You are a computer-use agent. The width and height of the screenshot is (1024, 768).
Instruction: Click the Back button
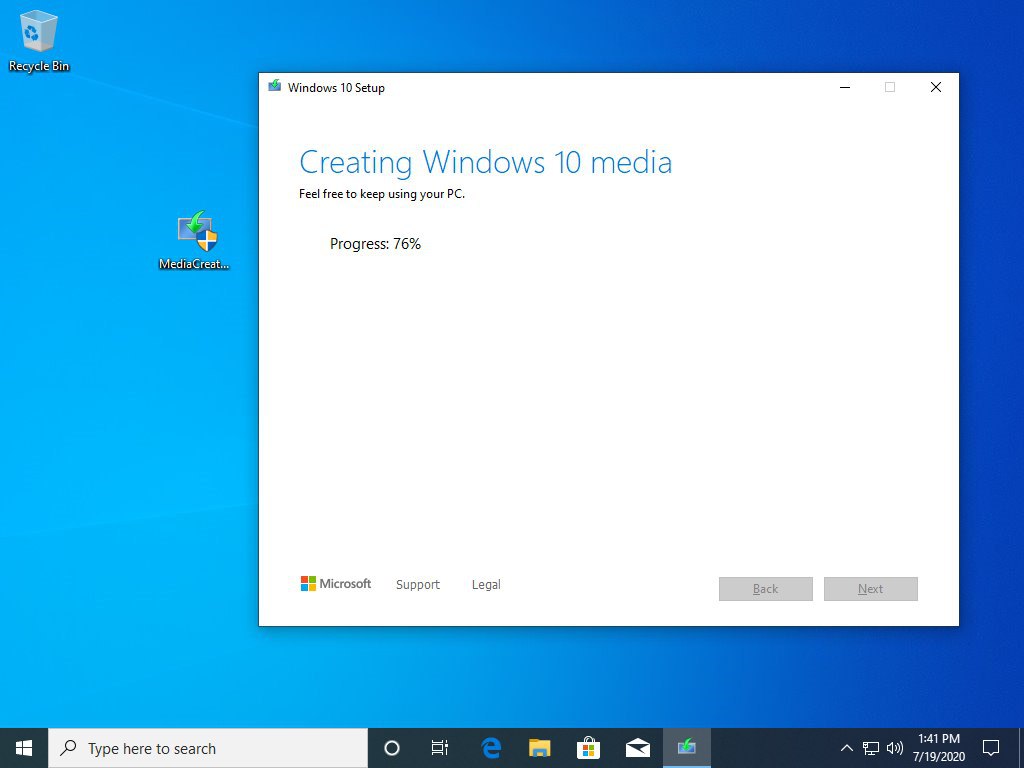tap(765, 589)
